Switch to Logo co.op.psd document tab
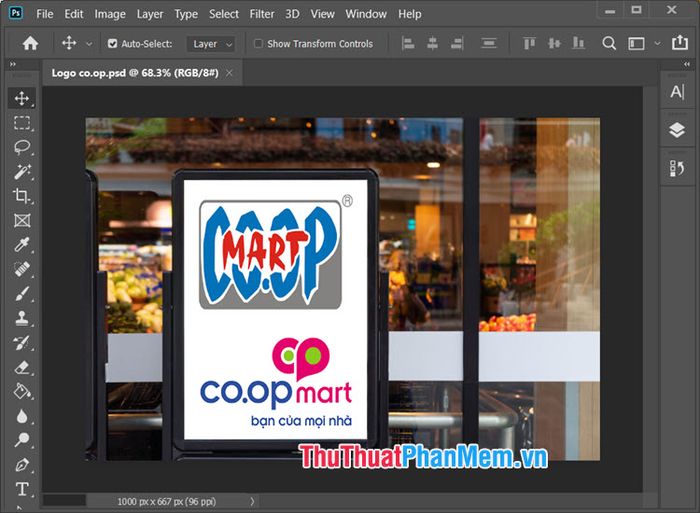 135,73
